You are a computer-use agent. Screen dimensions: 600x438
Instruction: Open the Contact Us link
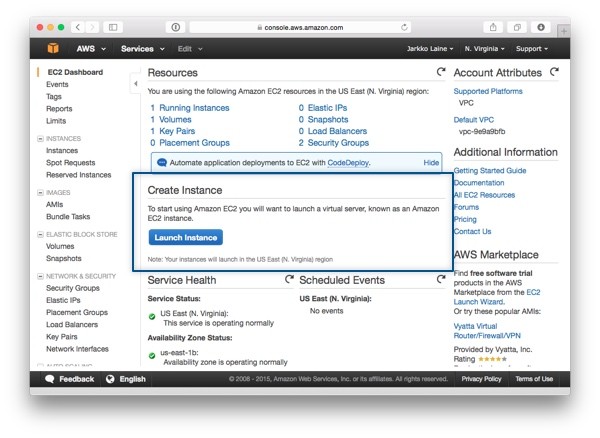click(x=472, y=231)
